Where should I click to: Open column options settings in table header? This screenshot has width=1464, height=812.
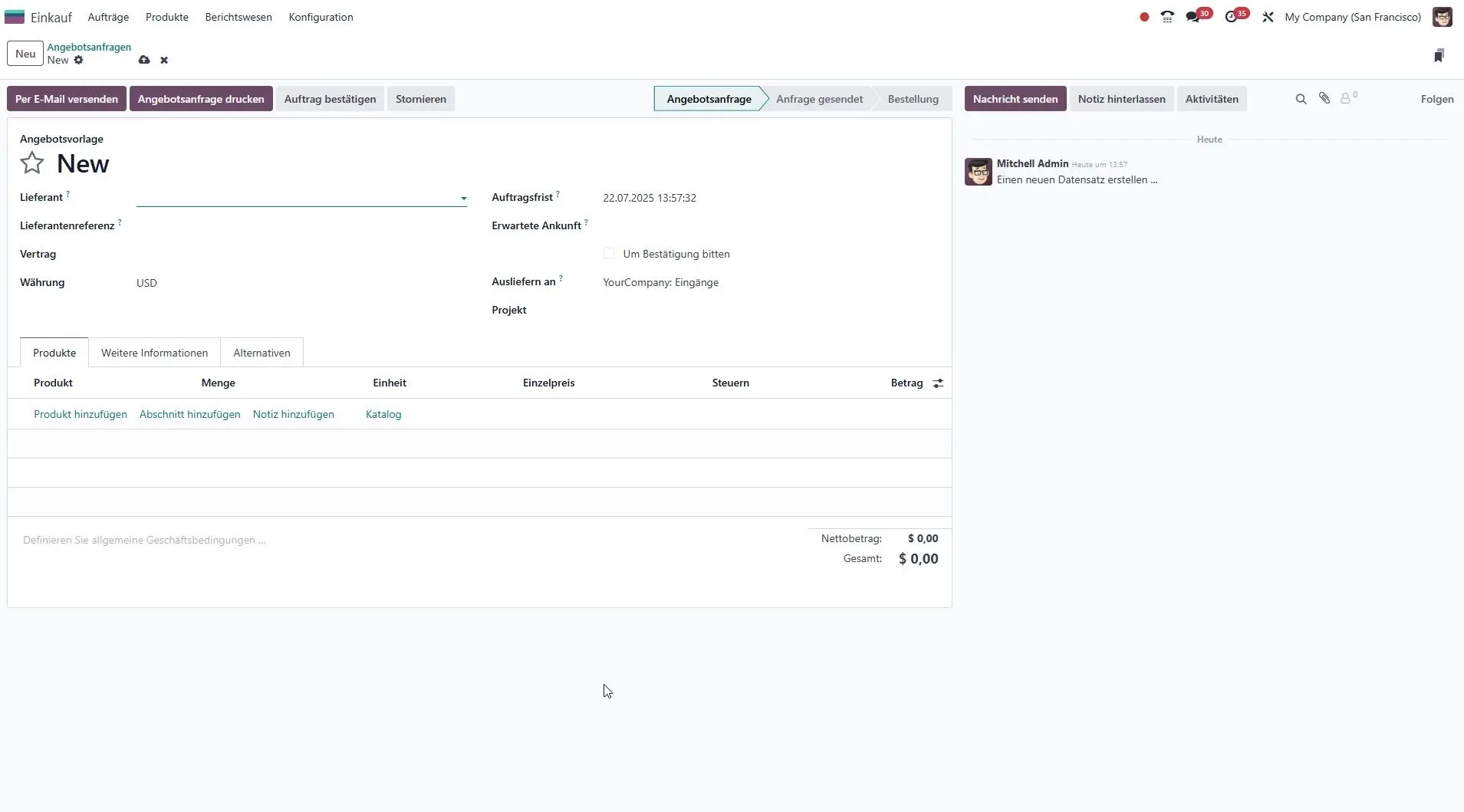[938, 383]
